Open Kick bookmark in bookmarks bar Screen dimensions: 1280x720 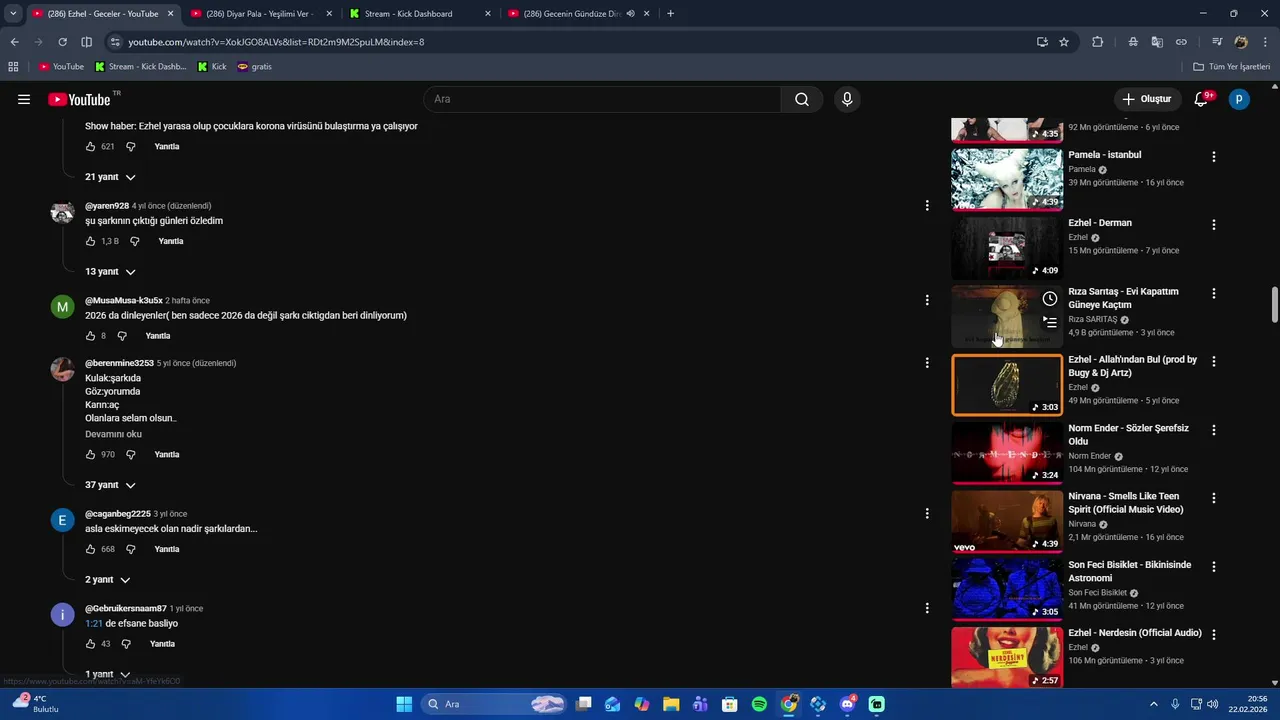[212, 67]
